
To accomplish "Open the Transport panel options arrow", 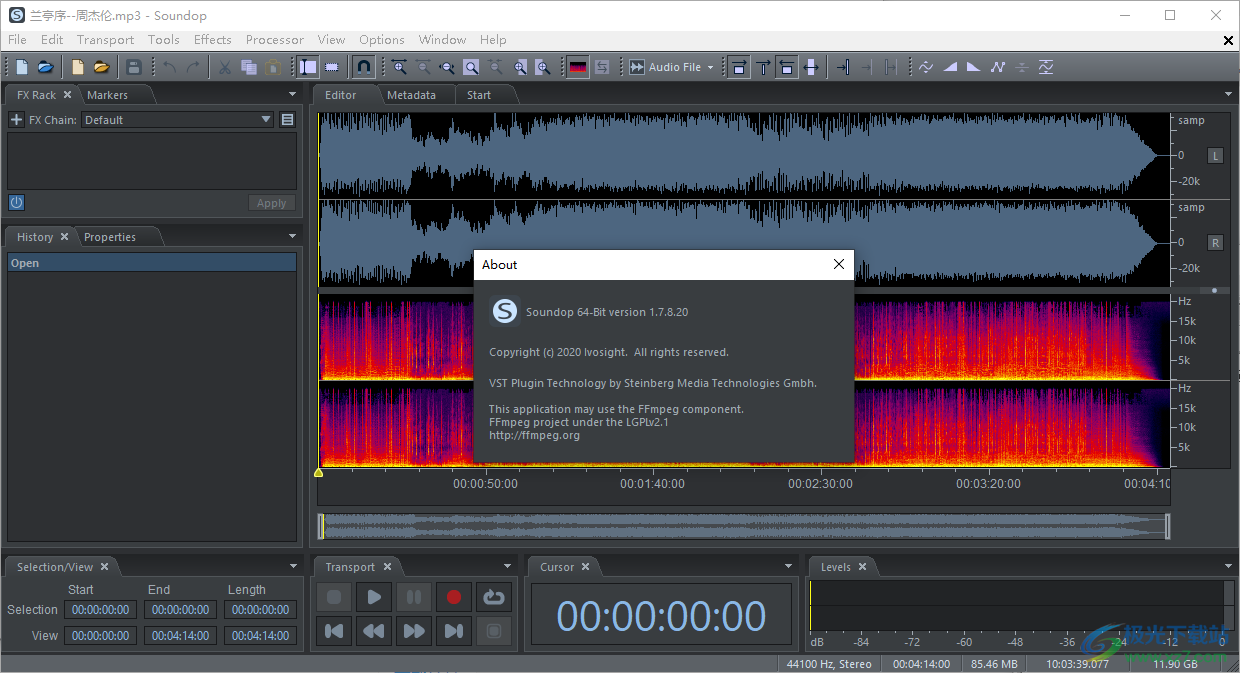I will click(508, 566).
